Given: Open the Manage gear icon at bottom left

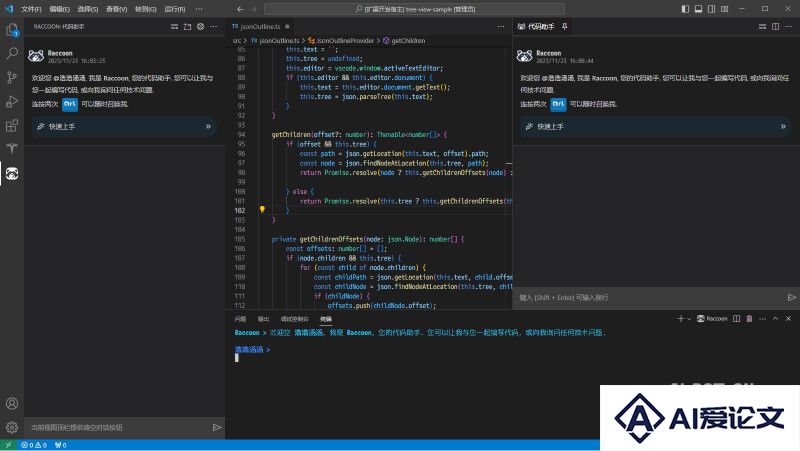Looking at the screenshot, I should click(x=12, y=427).
